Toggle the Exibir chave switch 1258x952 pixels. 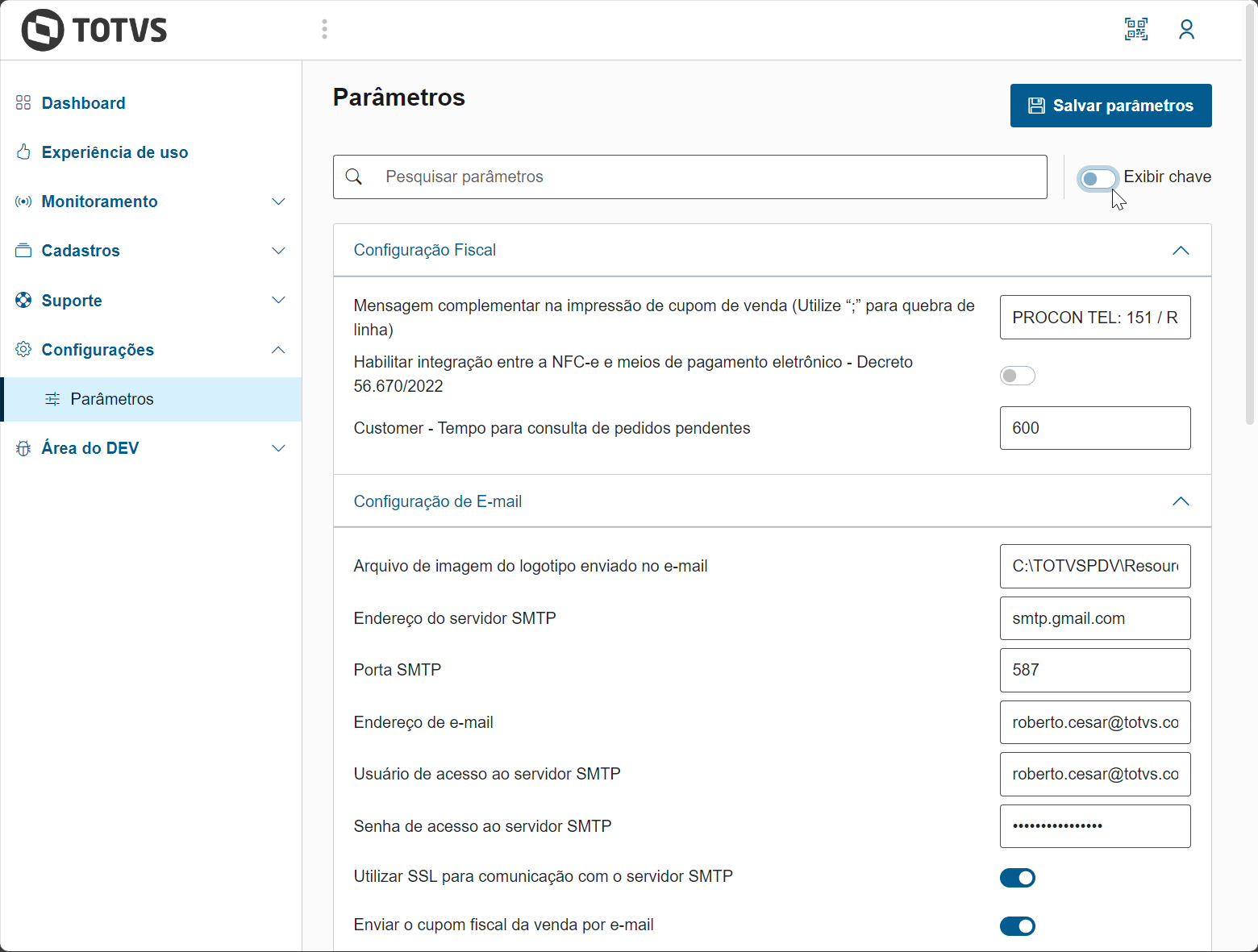(x=1098, y=178)
